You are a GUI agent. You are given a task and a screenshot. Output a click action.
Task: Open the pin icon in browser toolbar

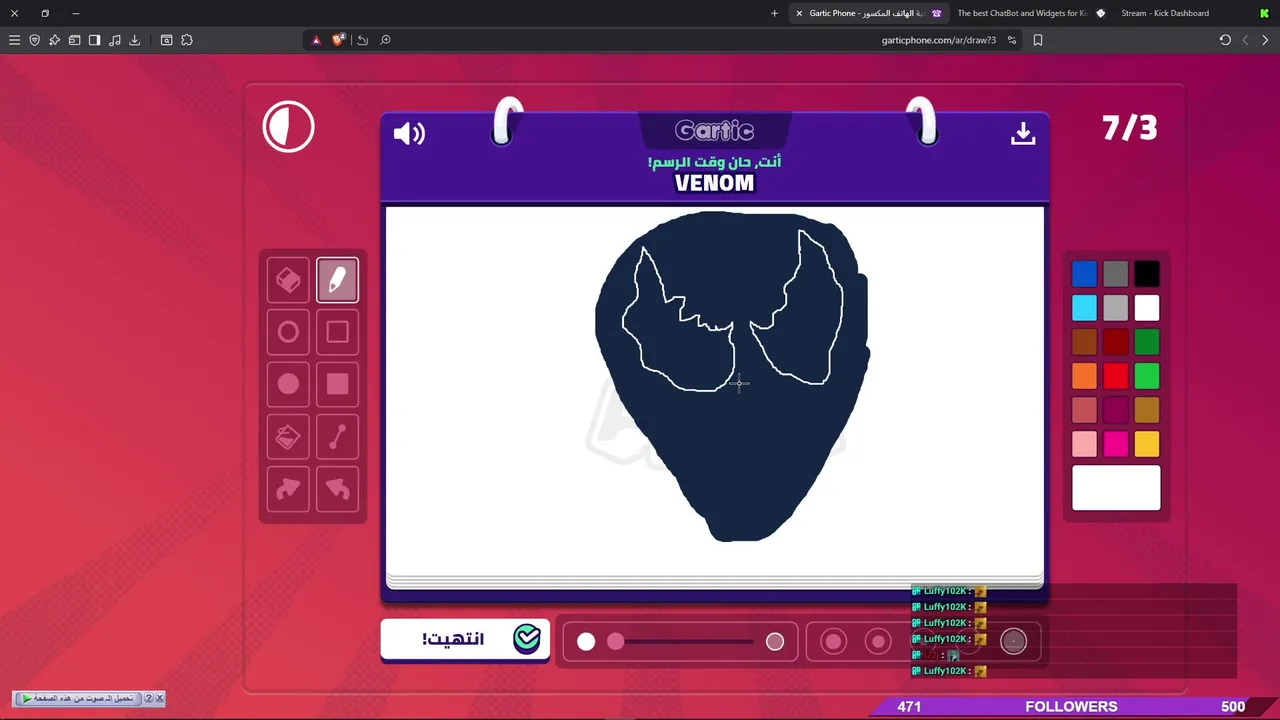pyautogui.click(x=54, y=40)
